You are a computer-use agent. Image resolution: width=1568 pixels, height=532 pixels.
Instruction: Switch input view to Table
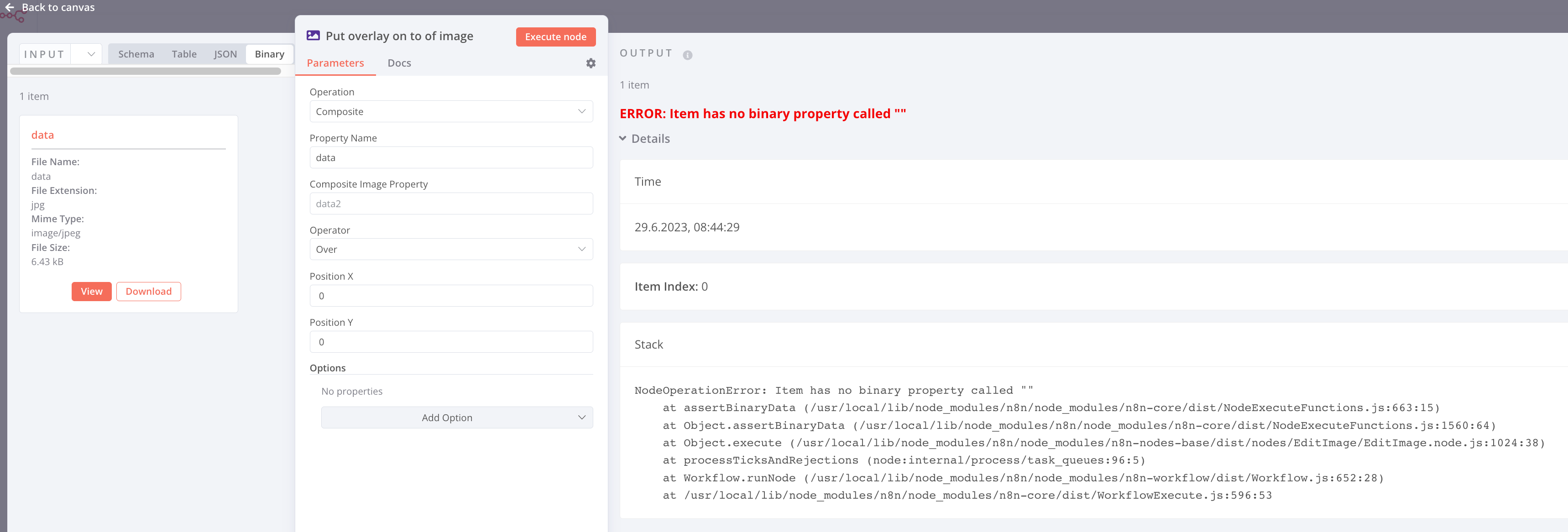[x=184, y=54]
